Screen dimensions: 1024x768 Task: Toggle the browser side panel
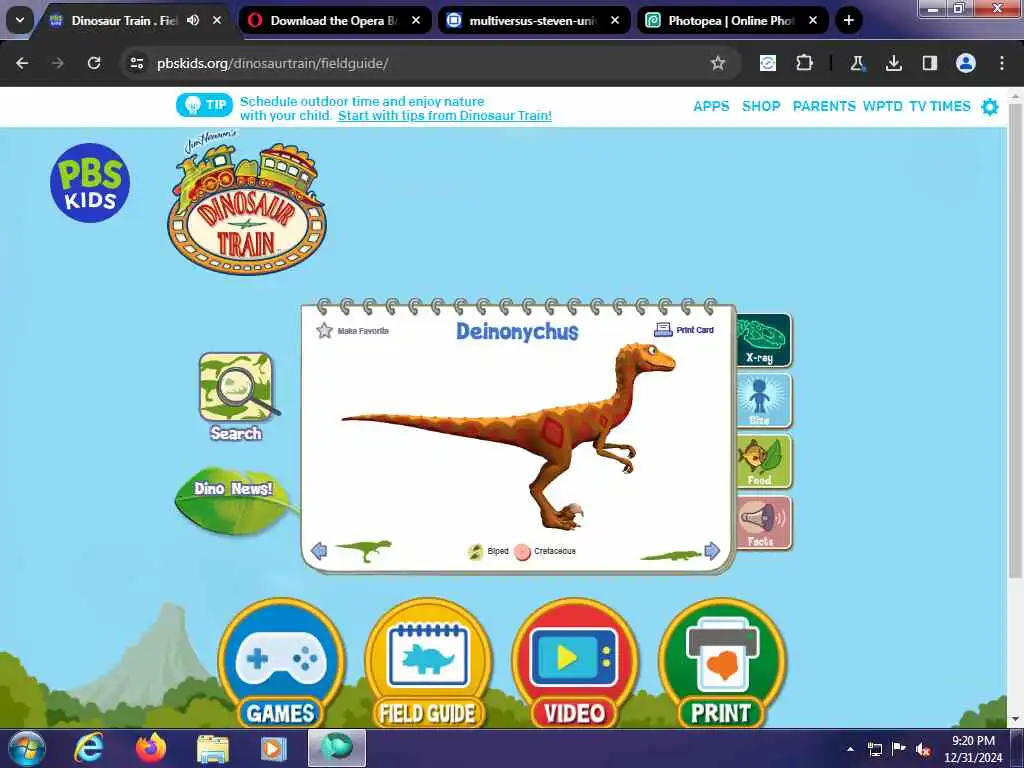click(929, 63)
